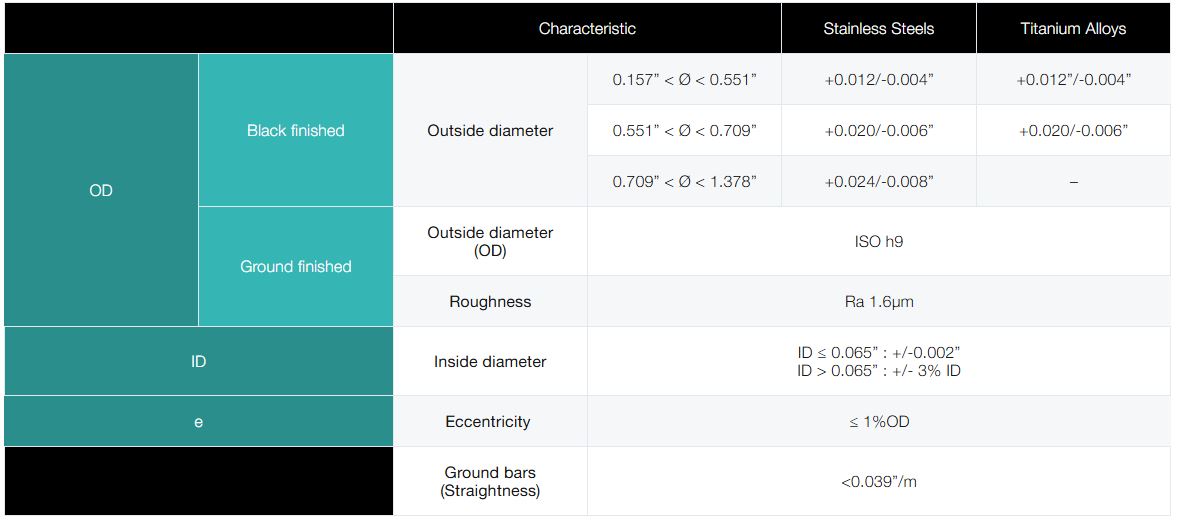1178x523 pixels.
Task: Click the 0.551" < Ø < 0.709" range cell
Action: tap(684, 130)
